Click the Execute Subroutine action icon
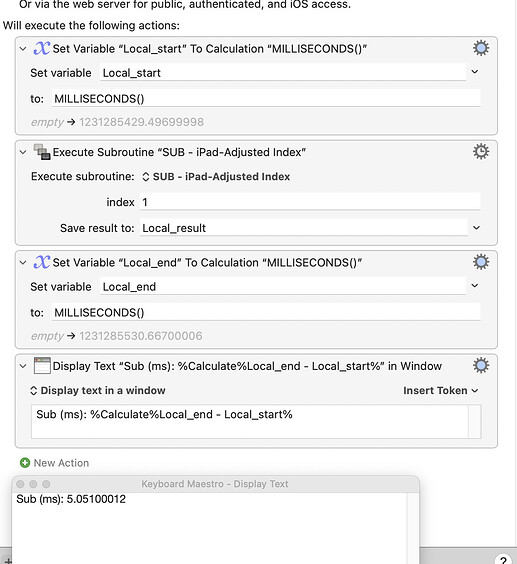 pos(42,152)
